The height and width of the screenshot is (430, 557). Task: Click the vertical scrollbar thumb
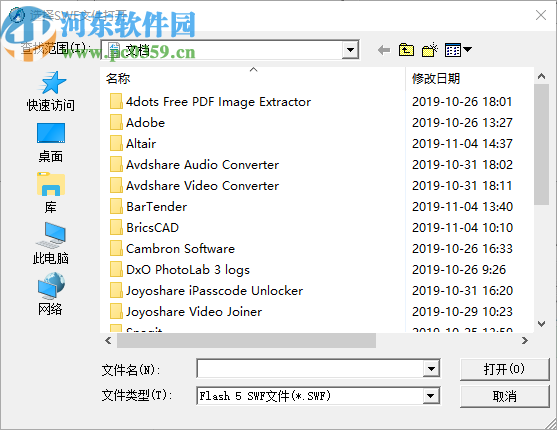pyautogui.click(x=541, y=144)
